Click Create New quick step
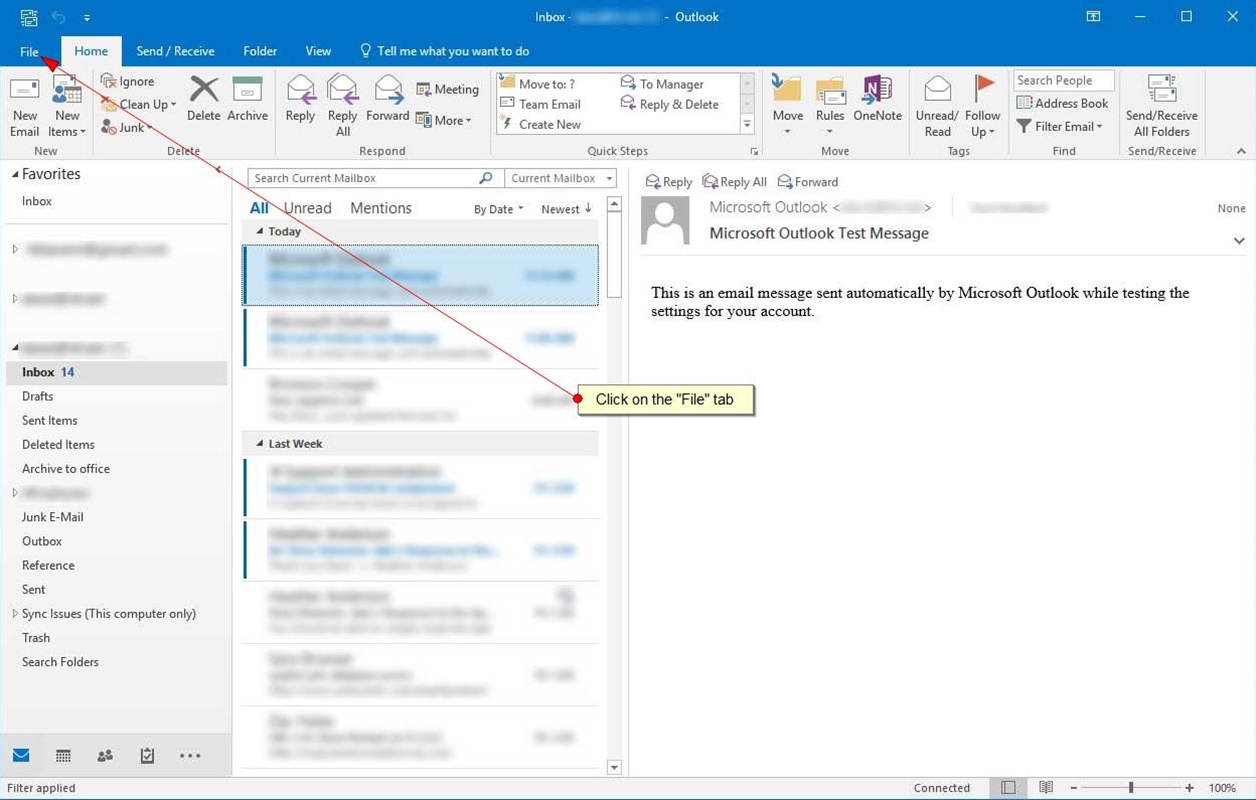This screenshot has width=1256, height=800. [540, 124]
